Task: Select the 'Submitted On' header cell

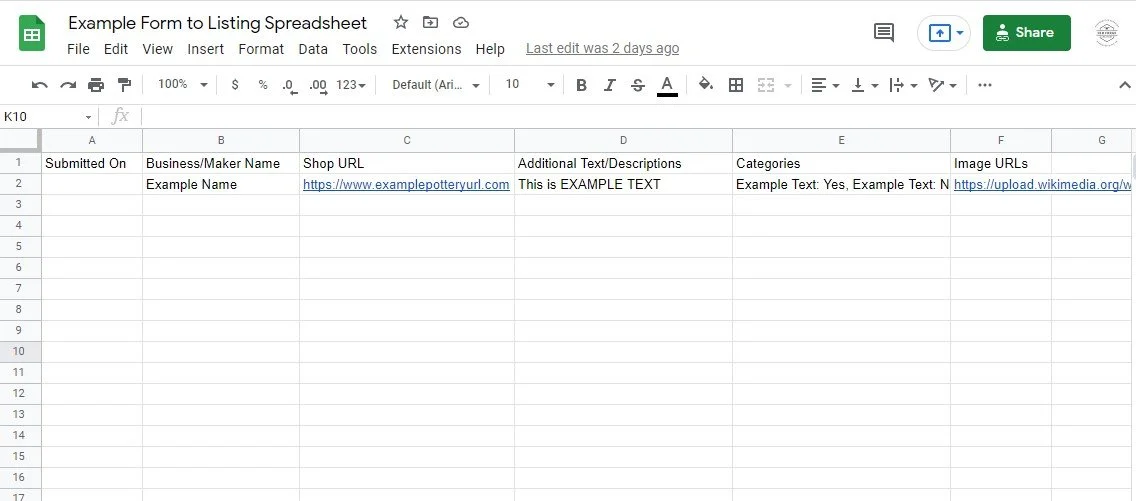Action: click(92, 164)
